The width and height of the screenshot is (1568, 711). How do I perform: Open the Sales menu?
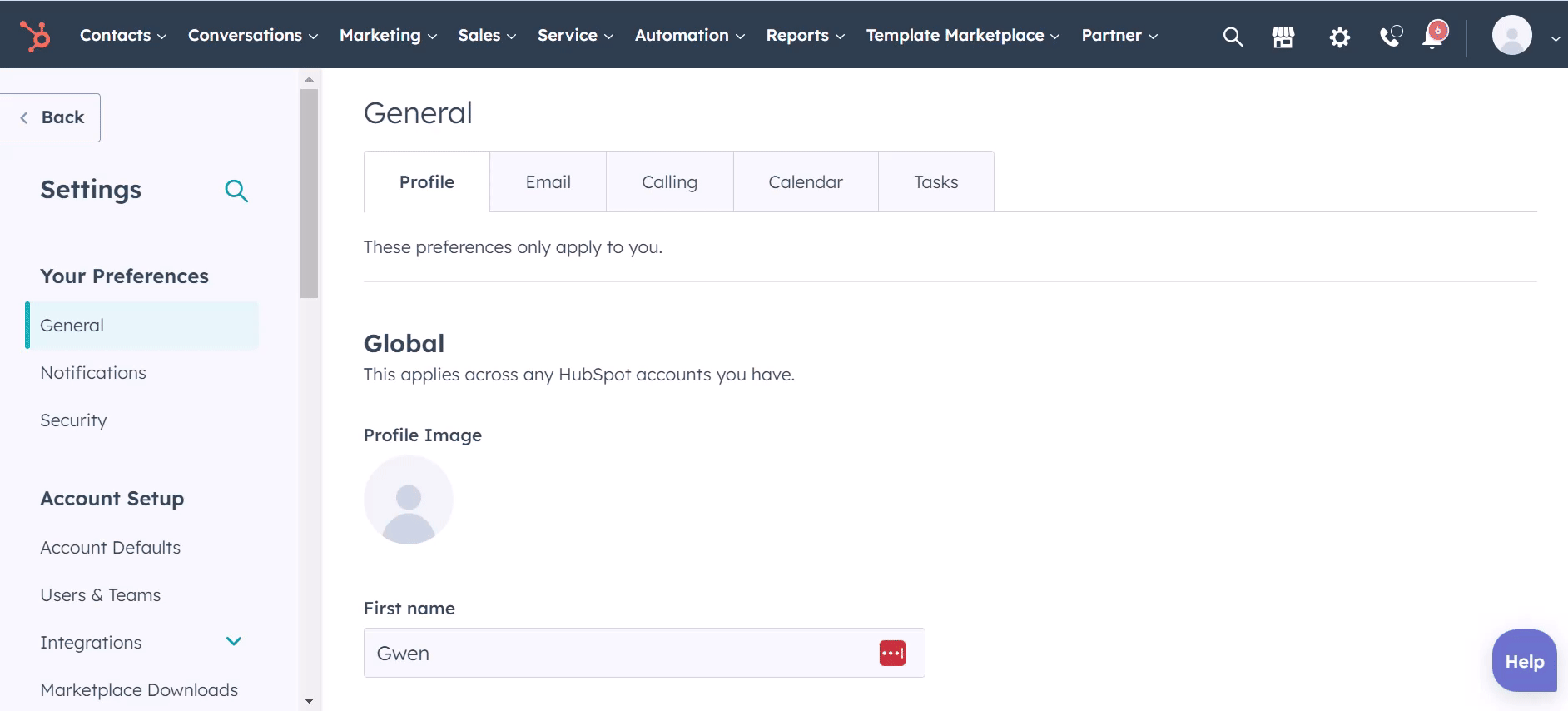487,35
